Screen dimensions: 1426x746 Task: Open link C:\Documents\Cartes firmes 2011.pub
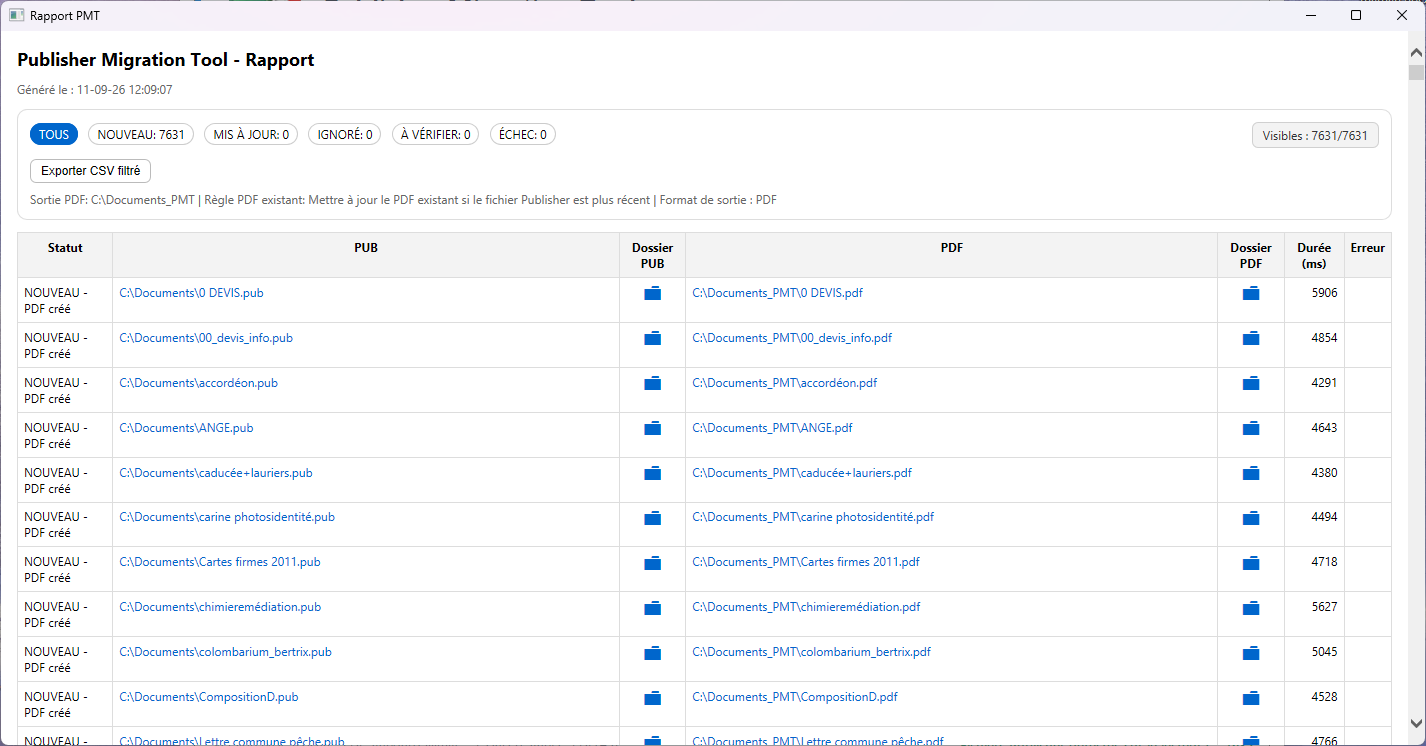220,562
